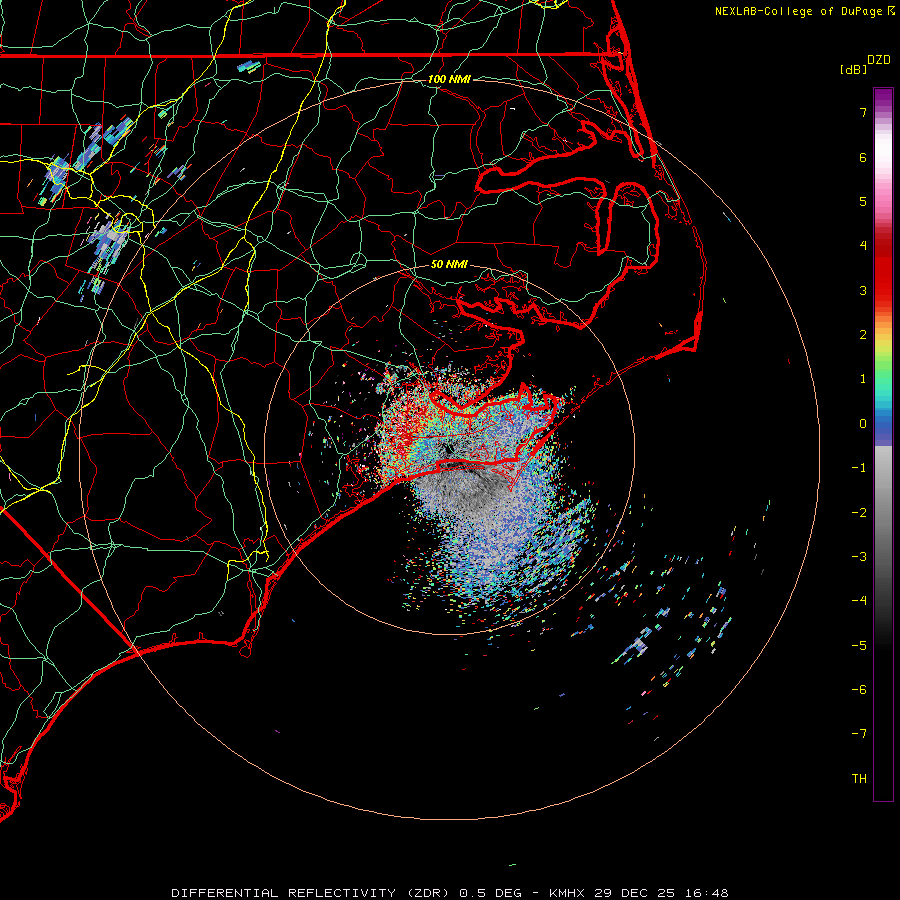Click the KMHX station identifier in the caption

click(x=567, y=893)
